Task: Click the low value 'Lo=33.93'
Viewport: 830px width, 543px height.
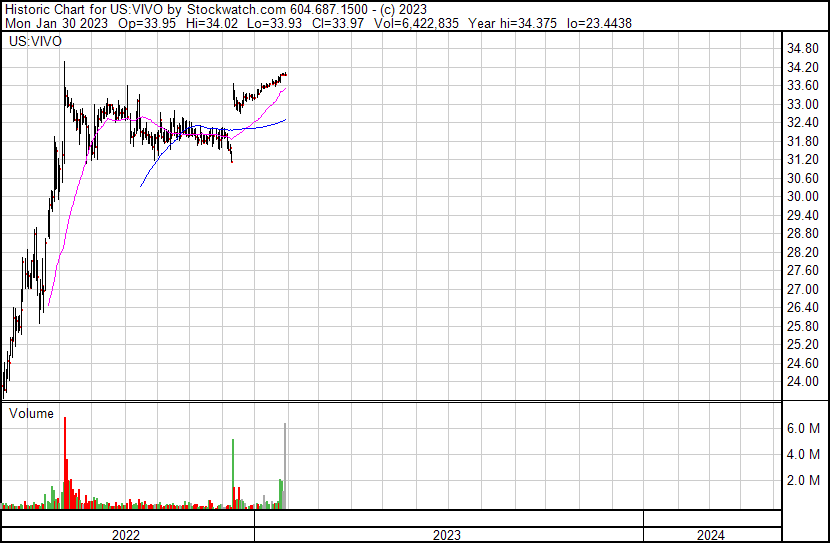Action: [275, 23]
